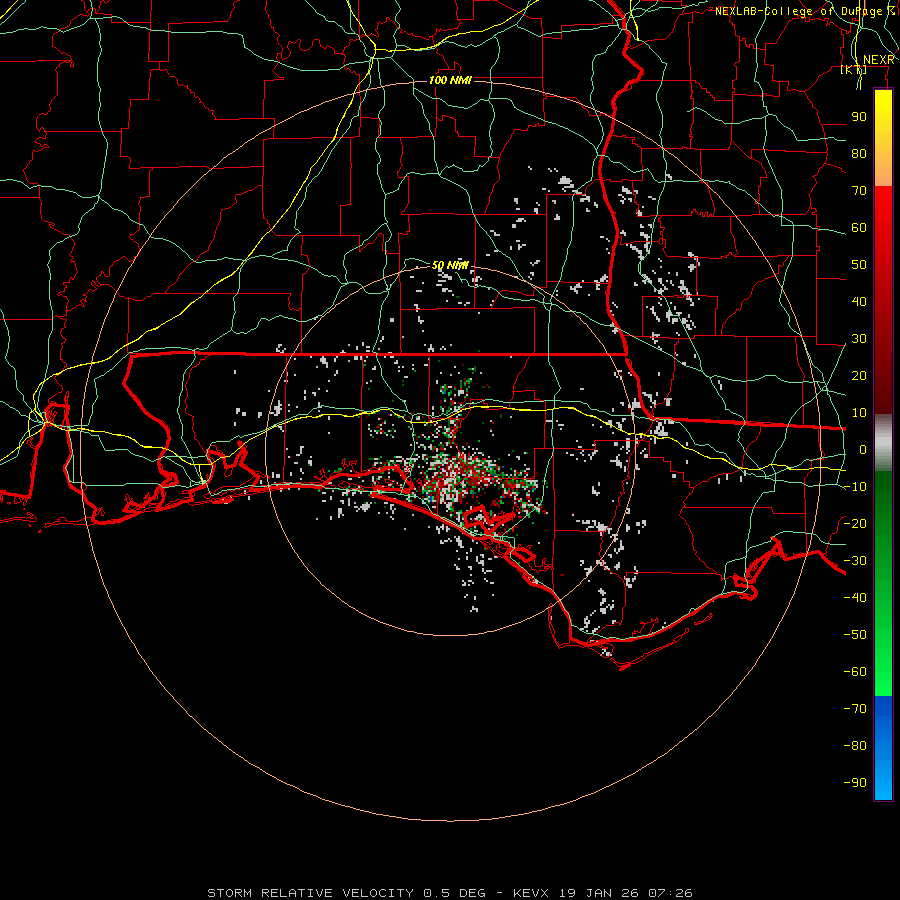This screenshot has width=900, height=900.
Task: Click the gray zero-velocity segment of the color bar
Action: (883, 443)
